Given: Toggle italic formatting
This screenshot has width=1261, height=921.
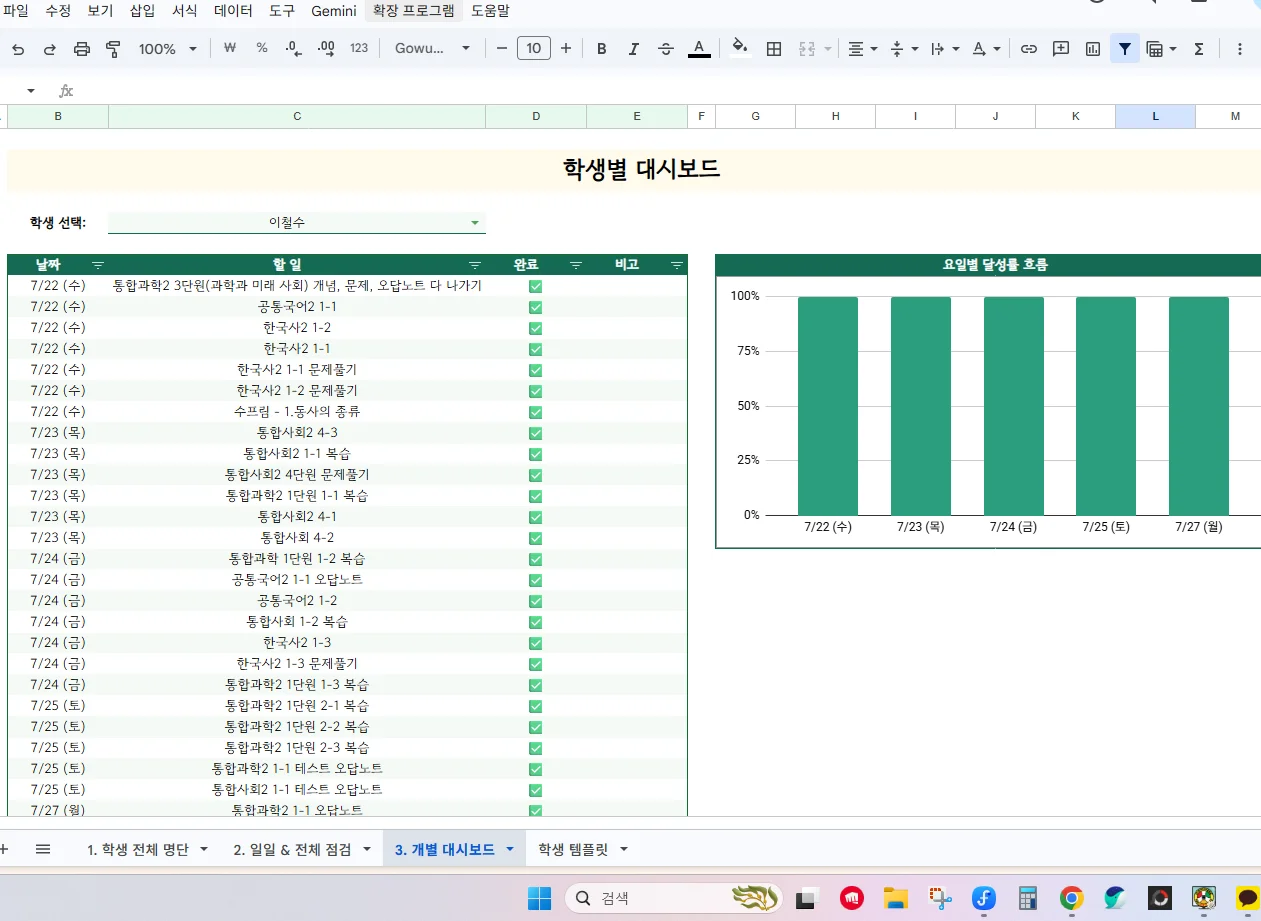Looking at the screenshot, I should tap(633, 48).
